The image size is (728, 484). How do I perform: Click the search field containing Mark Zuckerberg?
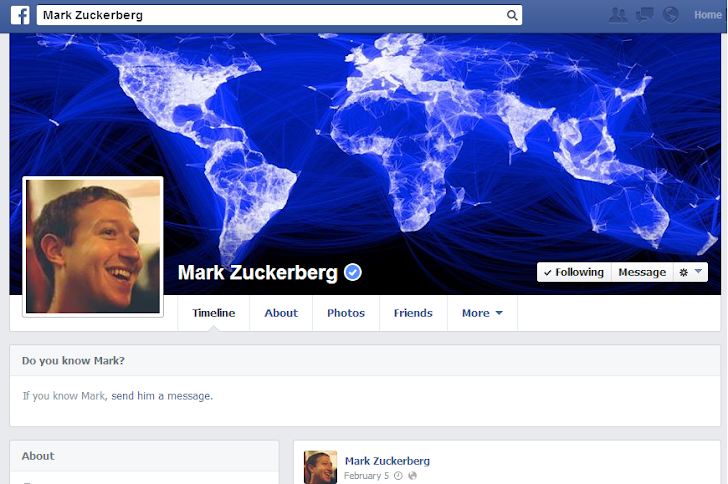point(280,15)
